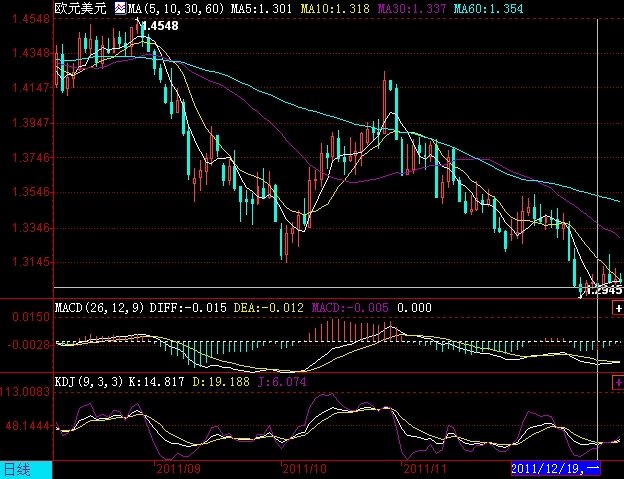Click the 1.3145 price axis label
The height and width of the screenshot is (479, 624).
(31, 262)
